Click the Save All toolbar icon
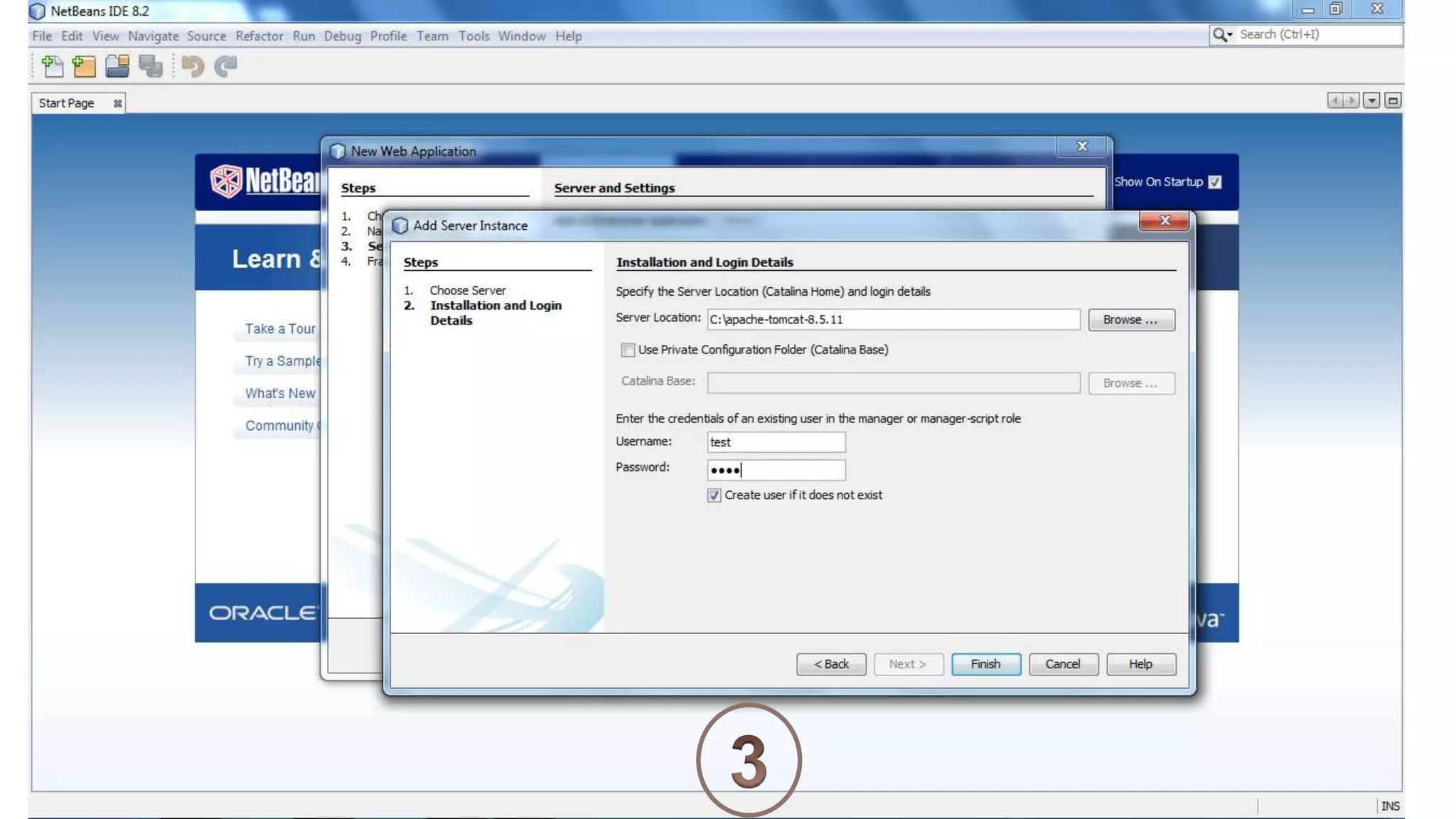Screen dimensions: 1456x819 (x=151, y=66)
